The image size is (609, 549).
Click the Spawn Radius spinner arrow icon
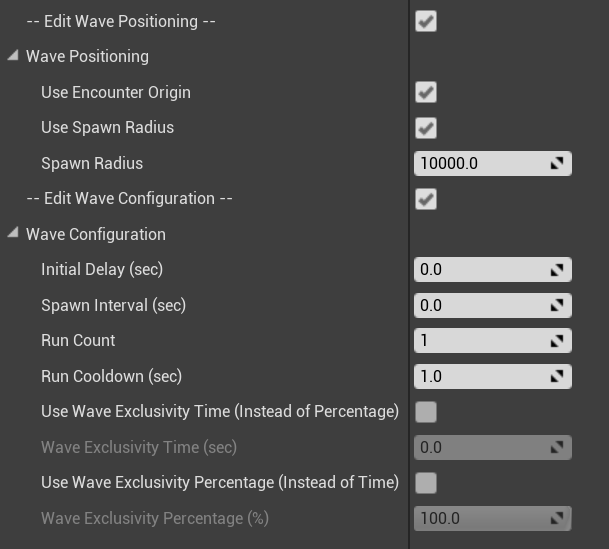[557, 163]
